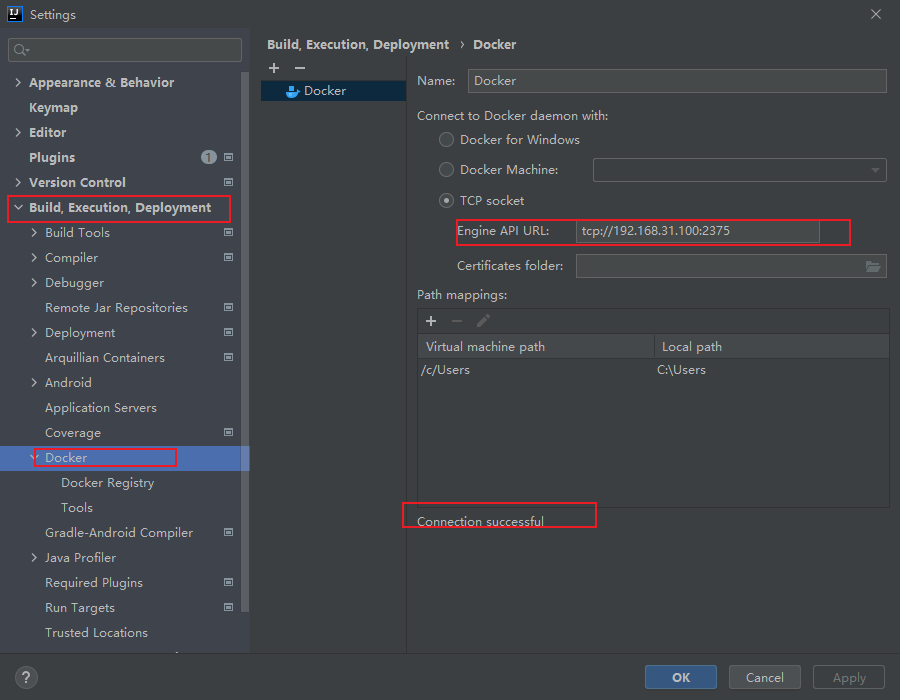Add a new Docker configuration with plus icon
The height and width of the screenshot is (700, 900).
[x=274, y=68]
